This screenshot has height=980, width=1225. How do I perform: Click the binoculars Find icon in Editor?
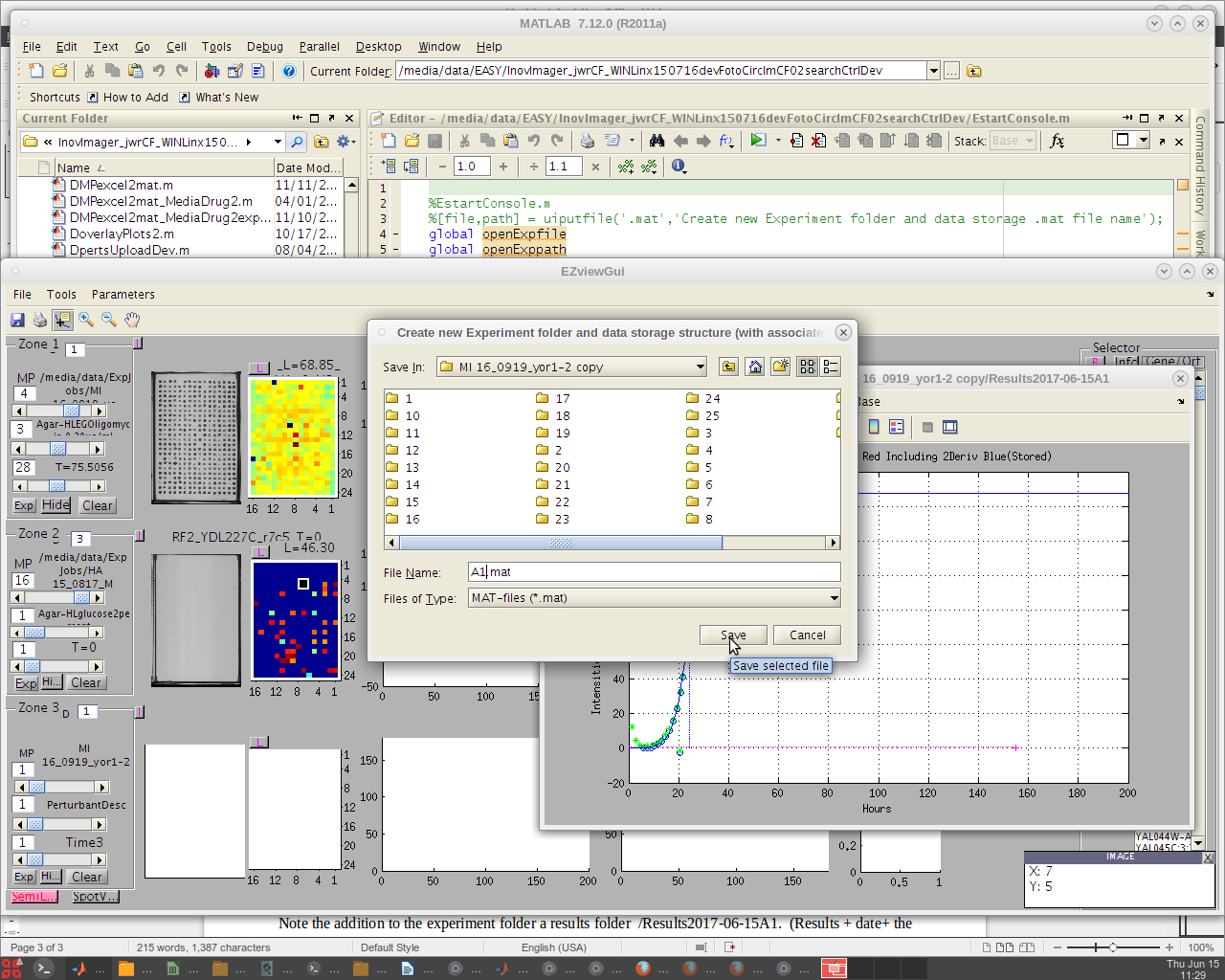click(x=657, y=141)
